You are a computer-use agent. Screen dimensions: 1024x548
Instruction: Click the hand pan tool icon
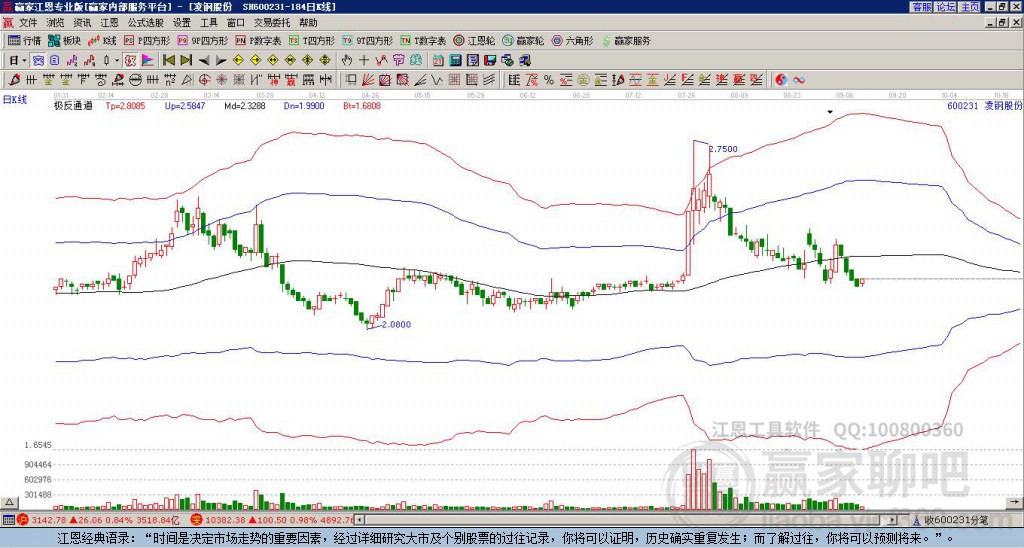click(x=347, y=61)
